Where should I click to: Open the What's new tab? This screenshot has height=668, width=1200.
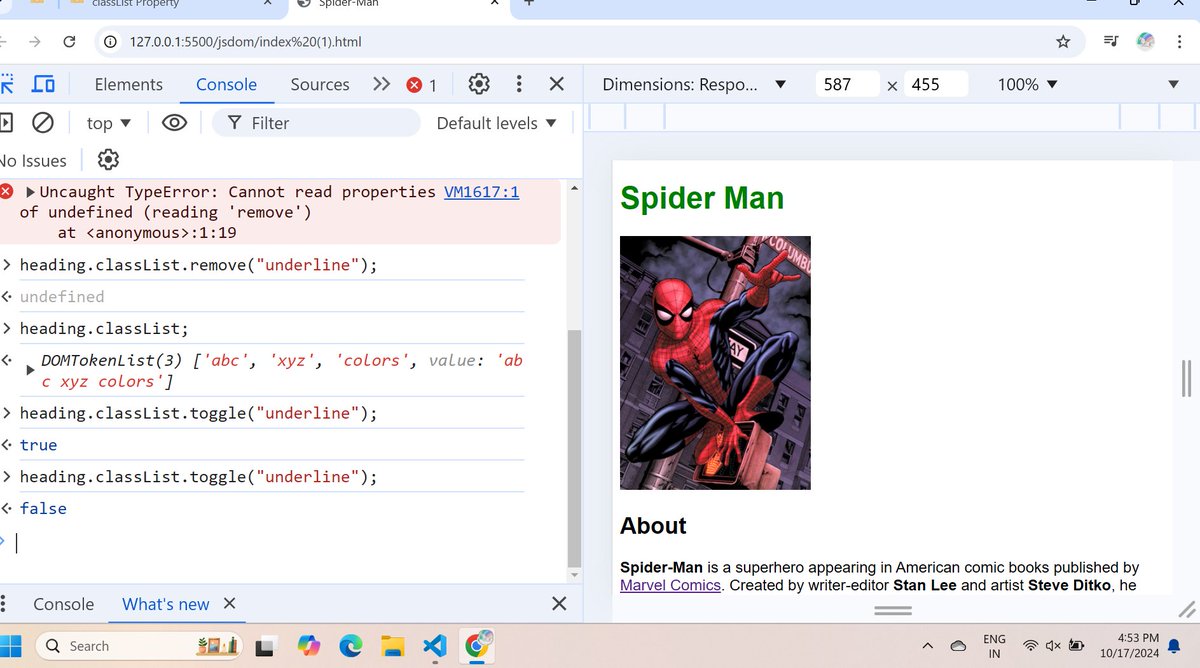[165, 604]
